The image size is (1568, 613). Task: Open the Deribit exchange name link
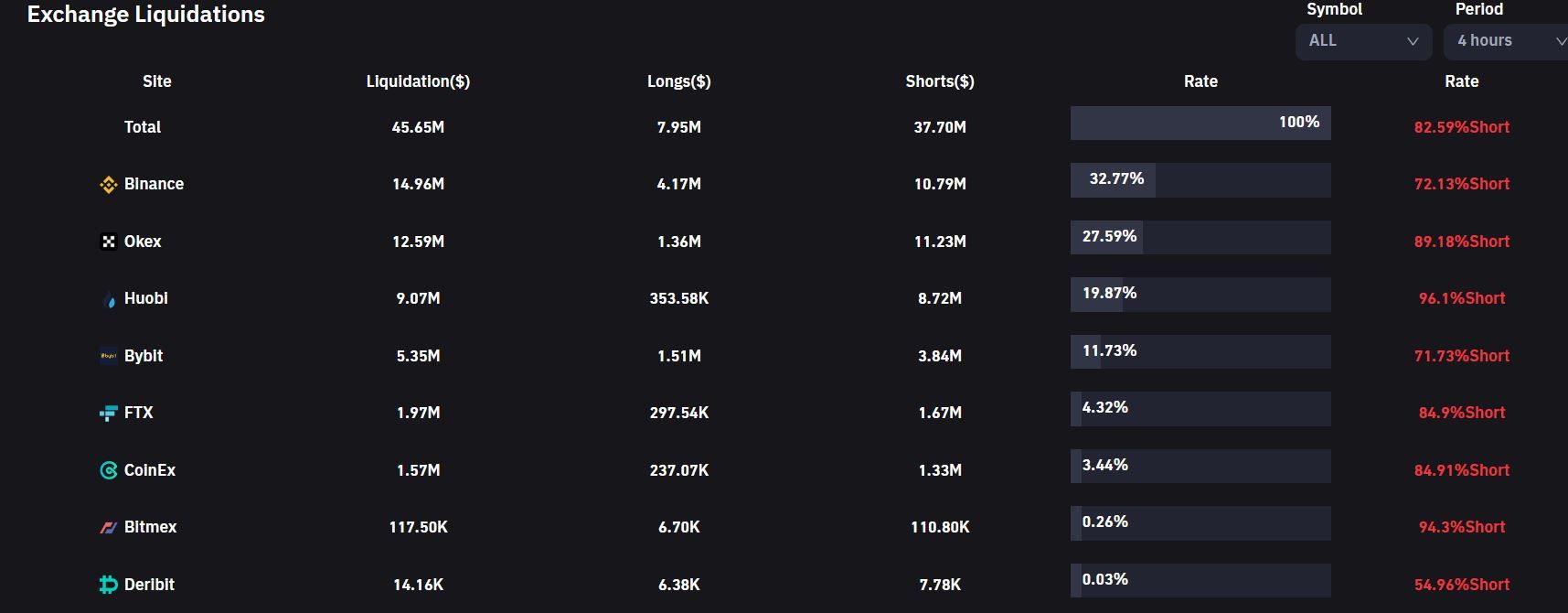point(149,585)
